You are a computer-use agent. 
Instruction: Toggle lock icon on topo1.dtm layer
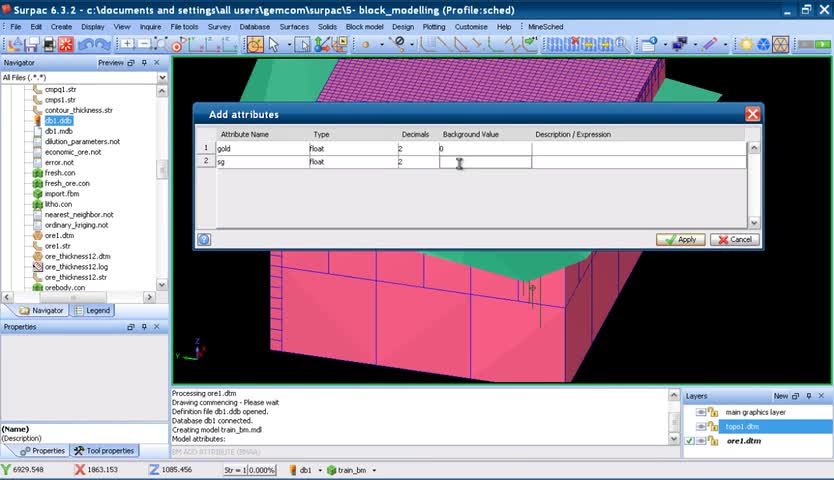pos(713,427)
